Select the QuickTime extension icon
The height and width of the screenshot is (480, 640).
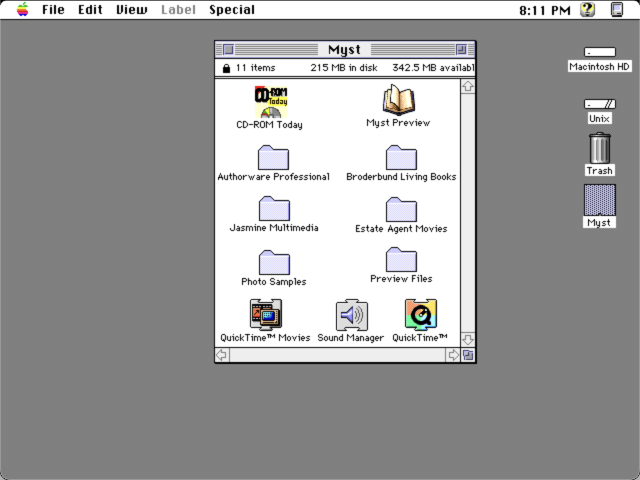(x=421, y=315)
